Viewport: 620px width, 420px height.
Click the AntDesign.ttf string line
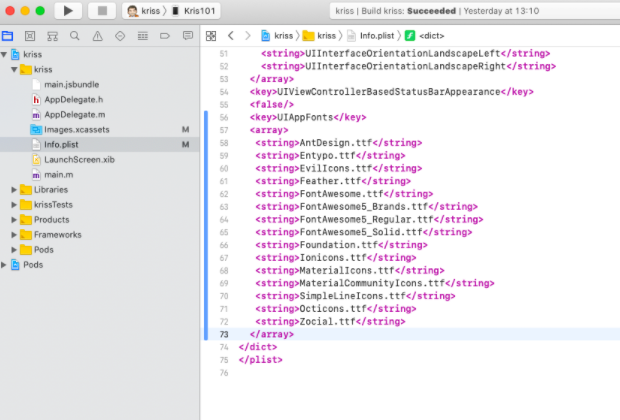click(x=338, y=143)
